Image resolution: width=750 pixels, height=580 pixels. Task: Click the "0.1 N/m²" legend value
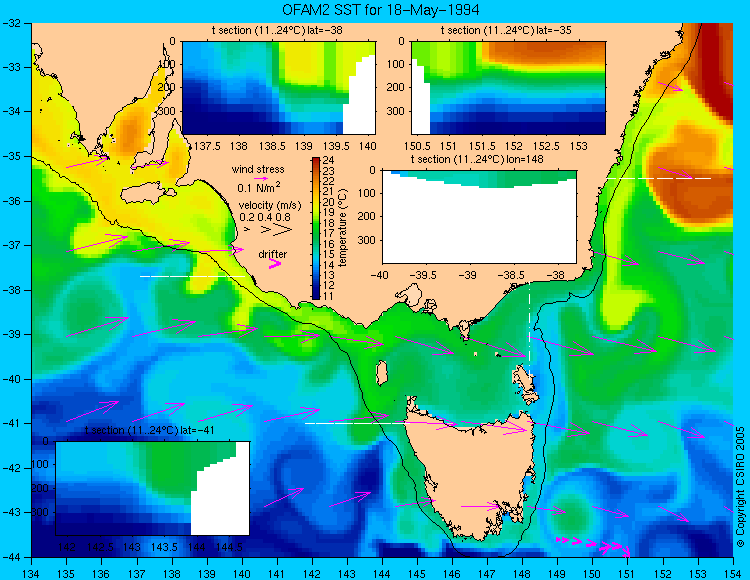pos(259,187)
